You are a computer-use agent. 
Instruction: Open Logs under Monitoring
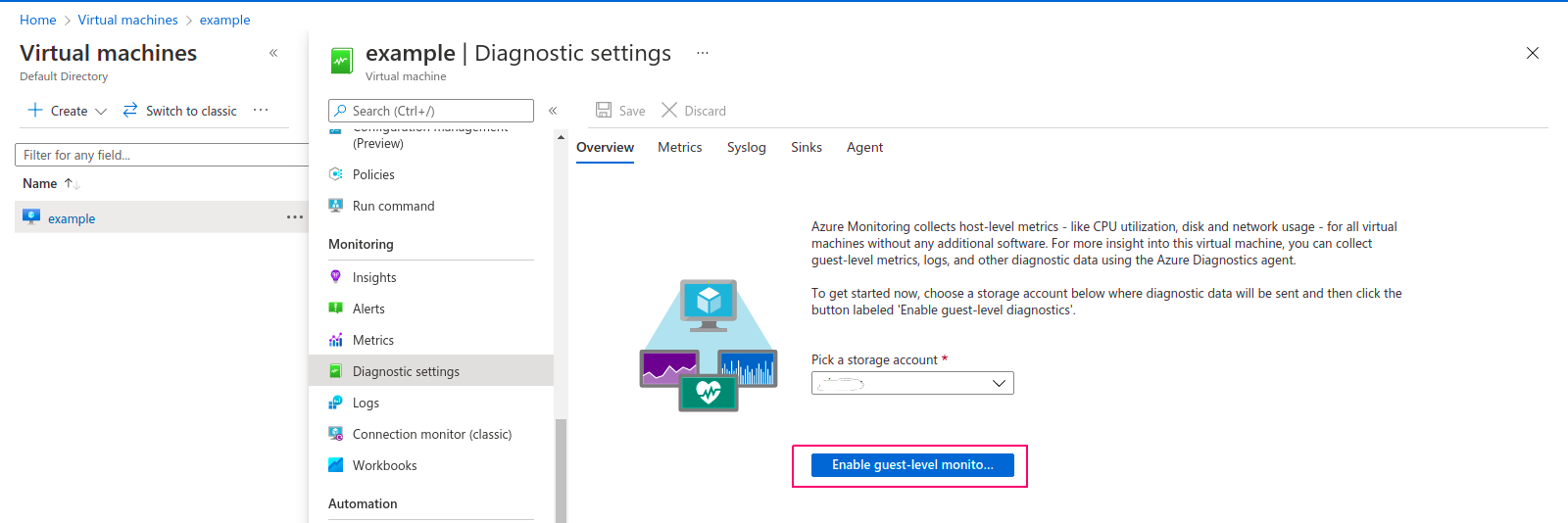[366, 403]
